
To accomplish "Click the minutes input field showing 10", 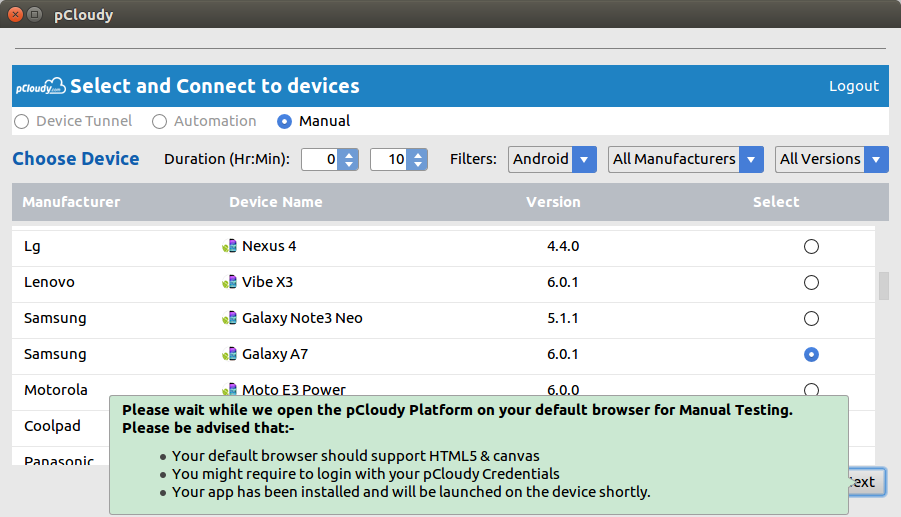I will [x=390, y=159].
